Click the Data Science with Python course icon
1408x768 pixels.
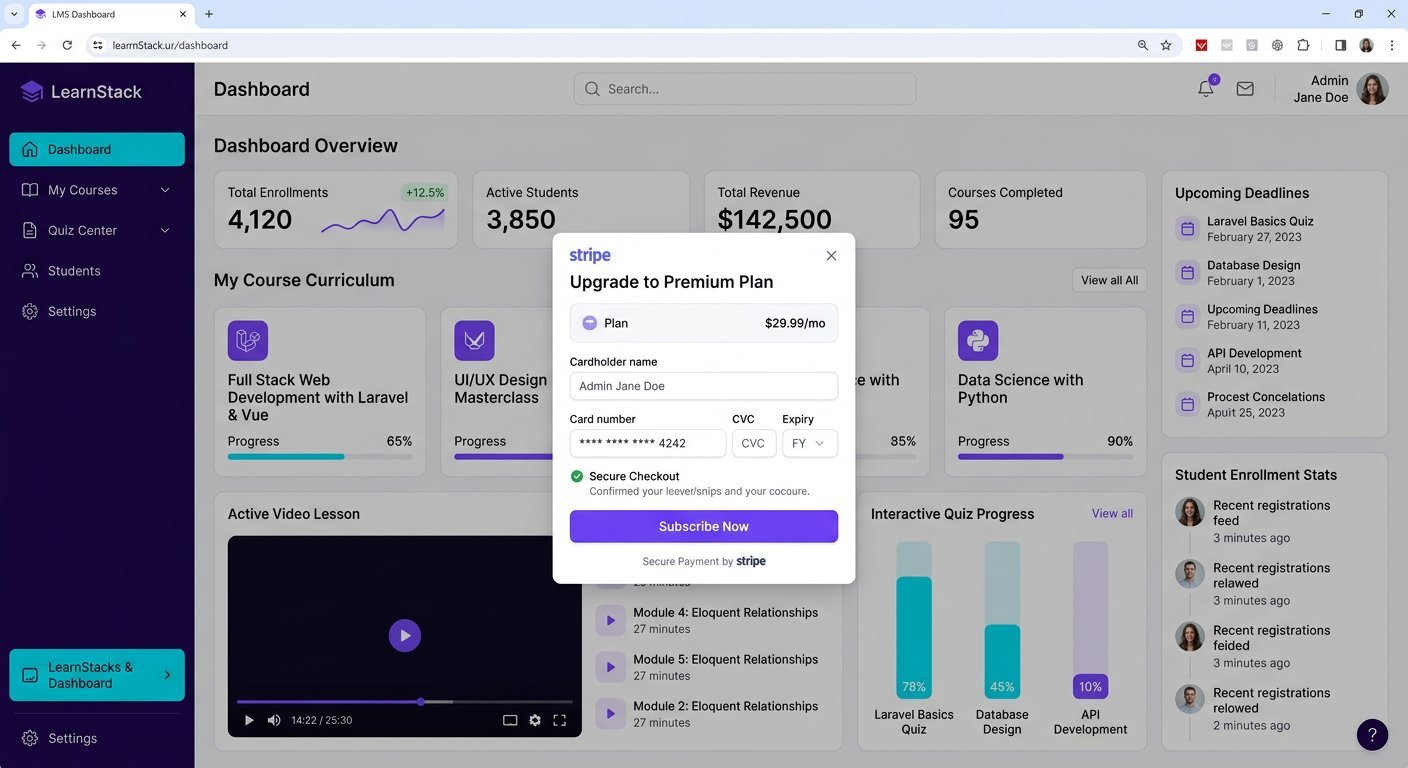tap(978, 341)
